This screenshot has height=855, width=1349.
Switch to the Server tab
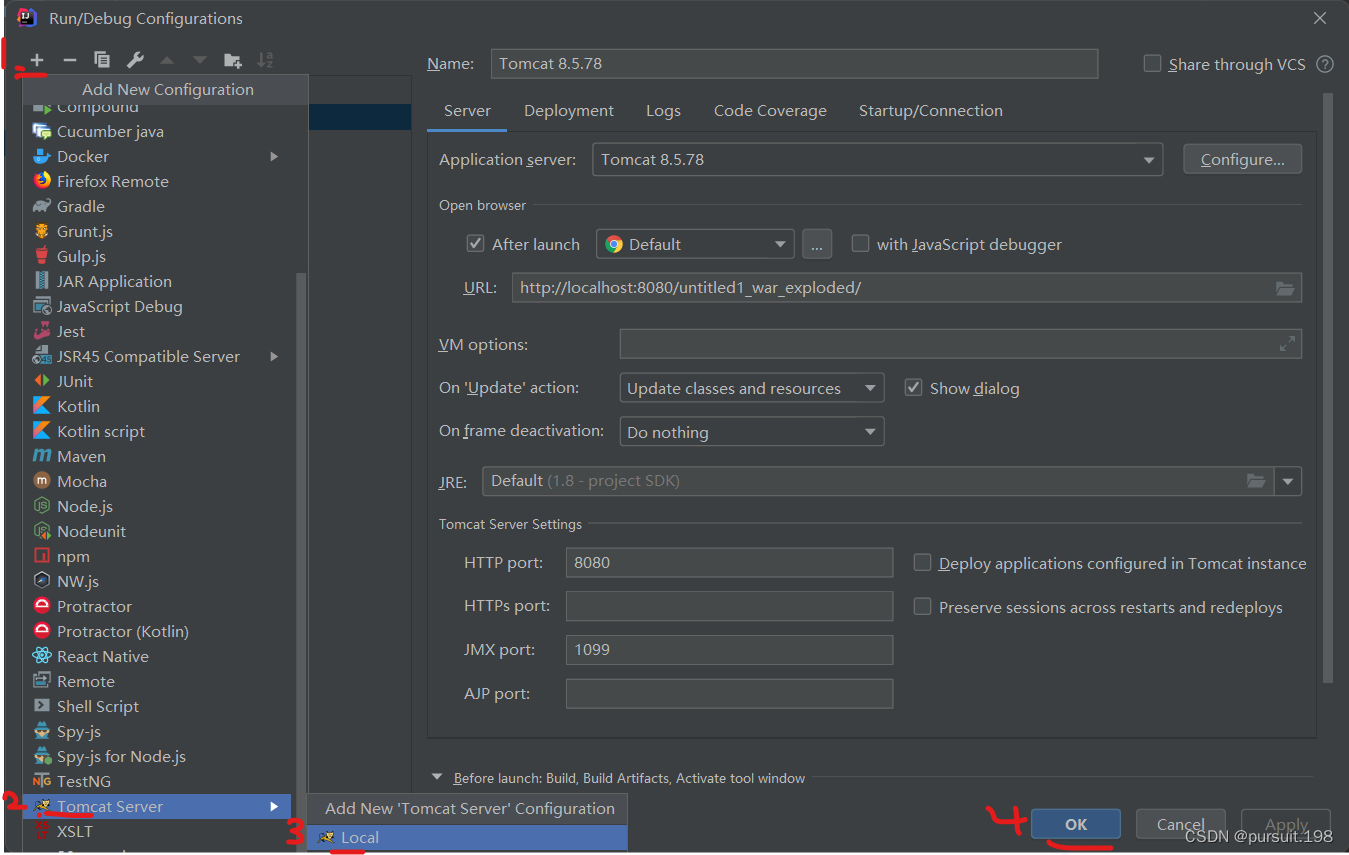tap(467, 111)
